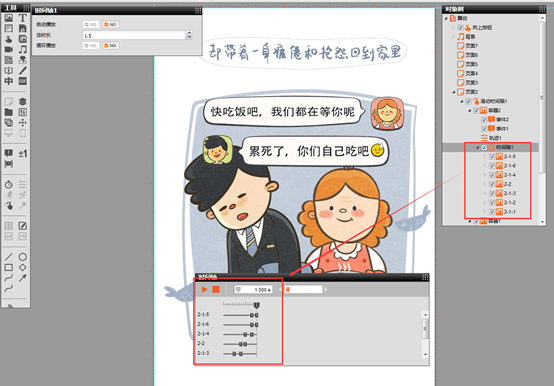The height and width of the screenshot is (386, 554).
Task: Collapse the 时间轴1 tree node
Action: coord(478,147)
